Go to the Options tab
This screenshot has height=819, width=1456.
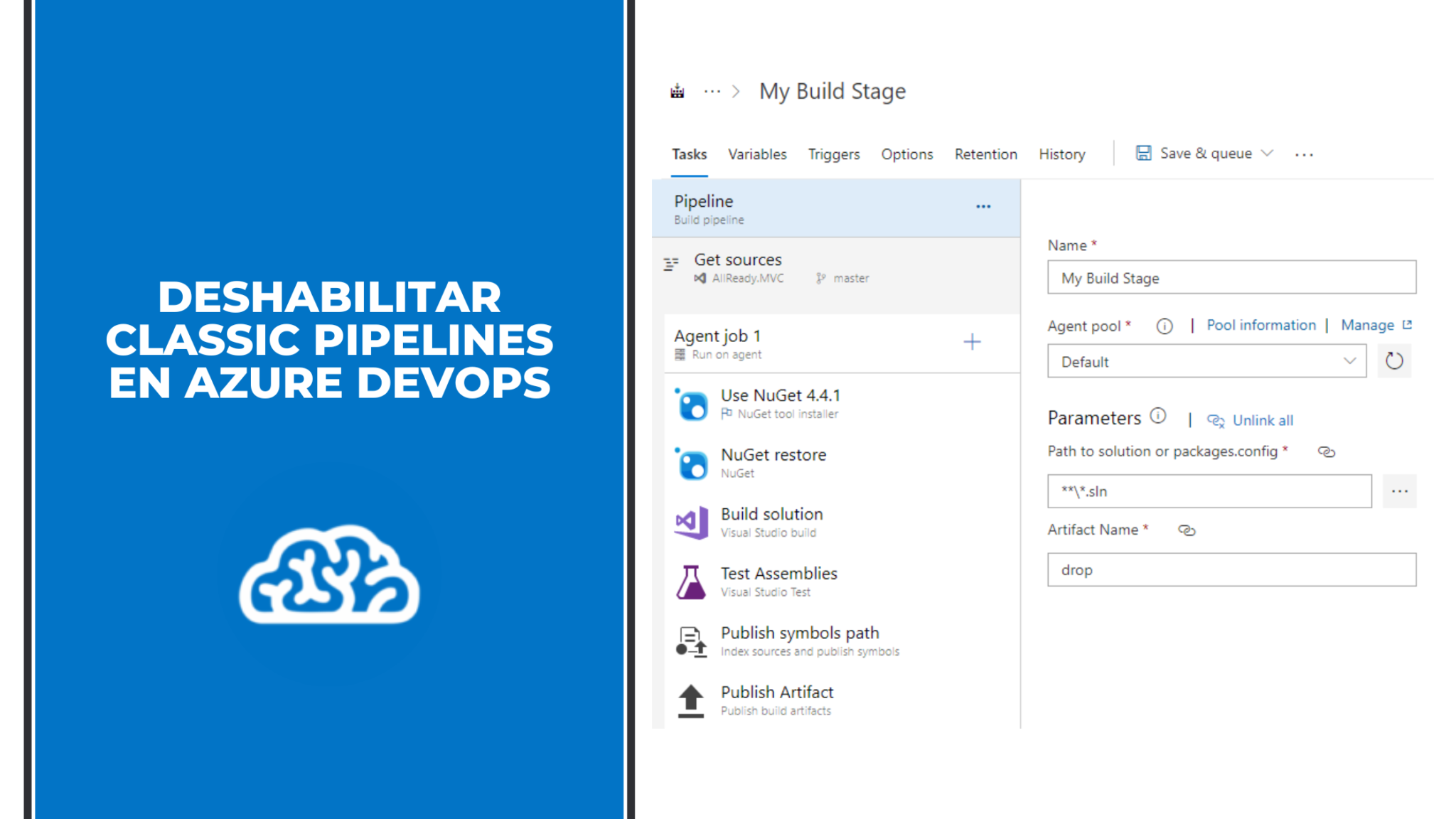click(x=906, y=154)
